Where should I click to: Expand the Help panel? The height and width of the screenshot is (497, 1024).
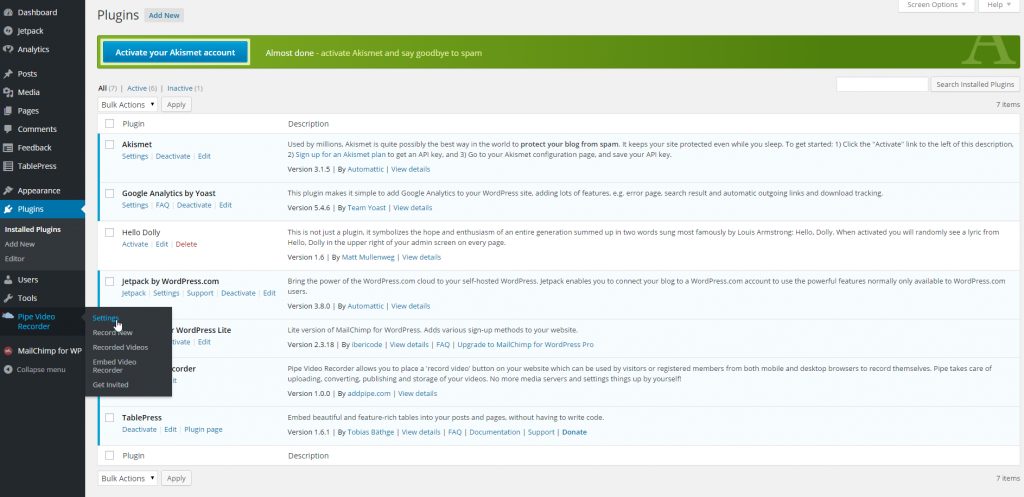pos(999,5)
